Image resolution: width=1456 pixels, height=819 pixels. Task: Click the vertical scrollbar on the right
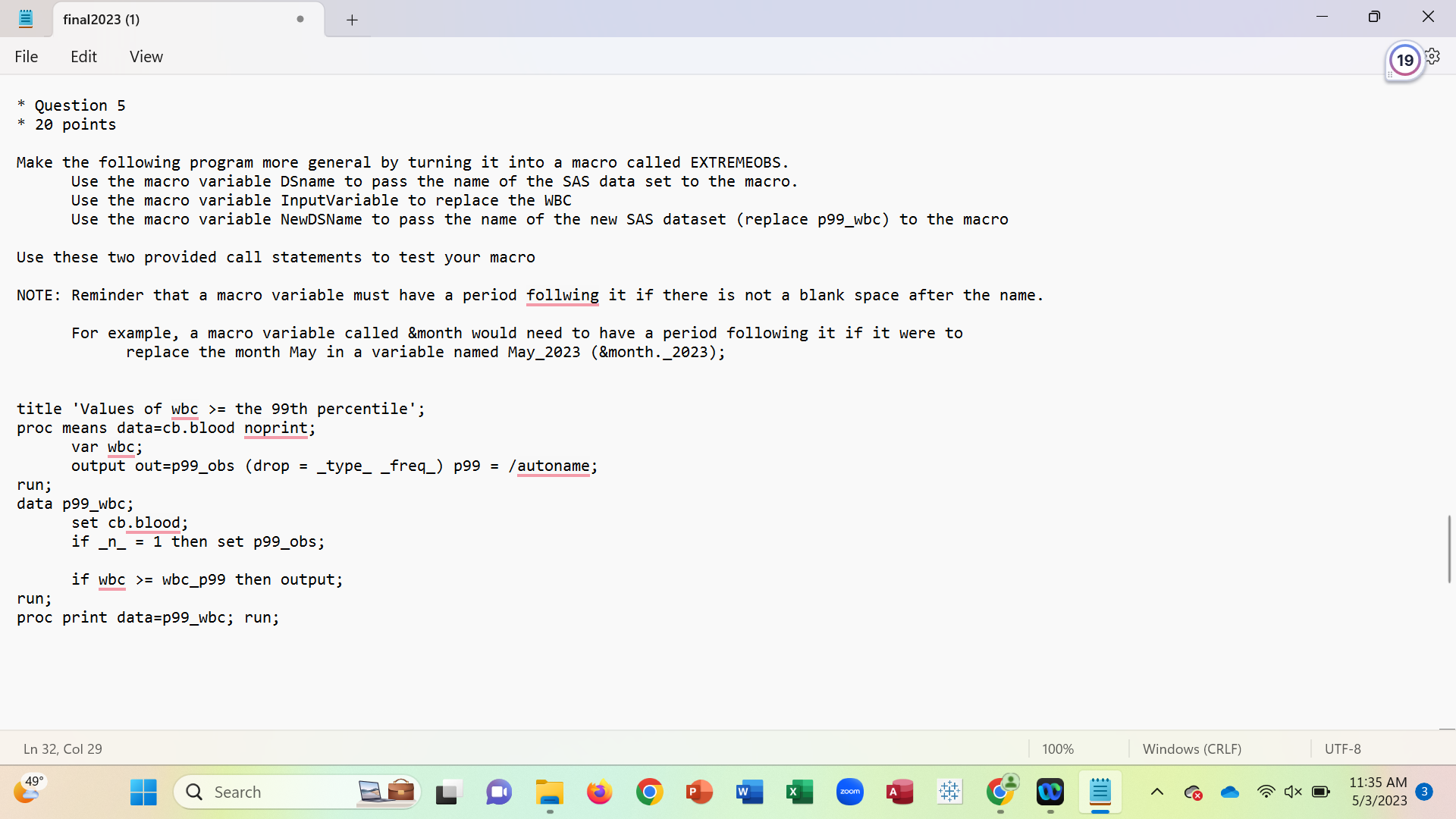[x=1448, y=549]
